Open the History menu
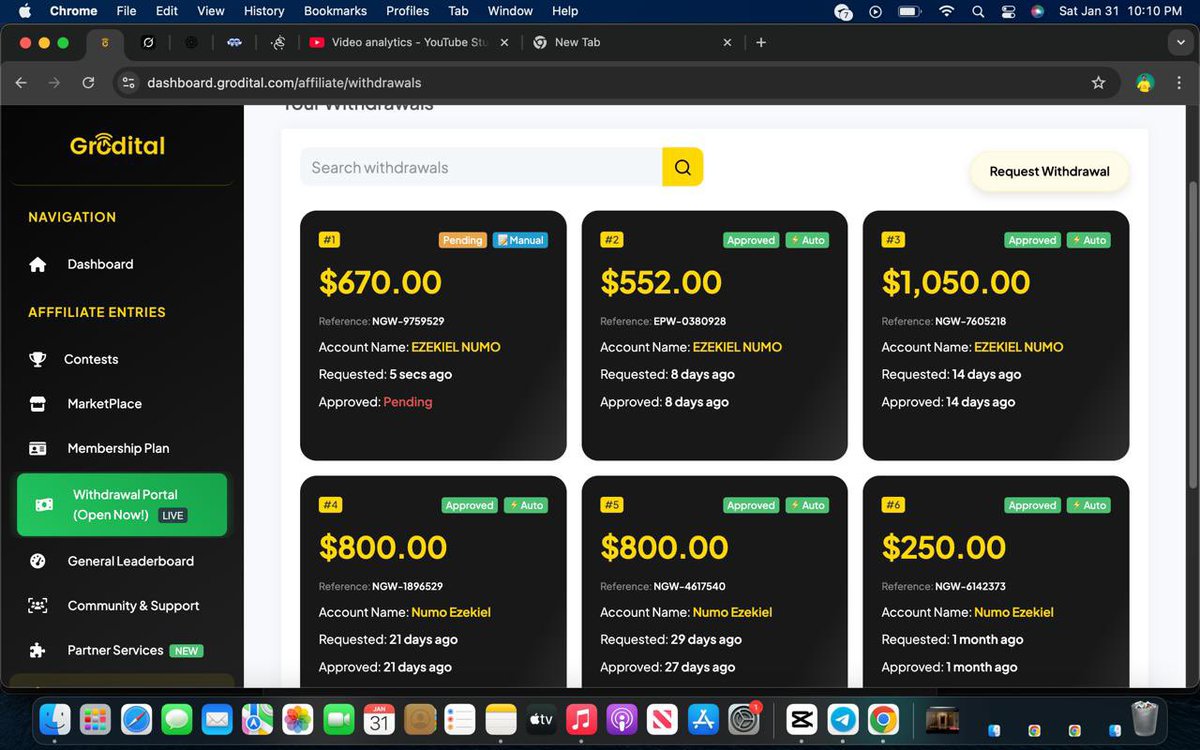Viewport: 1200px width, 750px height. click(263, 11)
